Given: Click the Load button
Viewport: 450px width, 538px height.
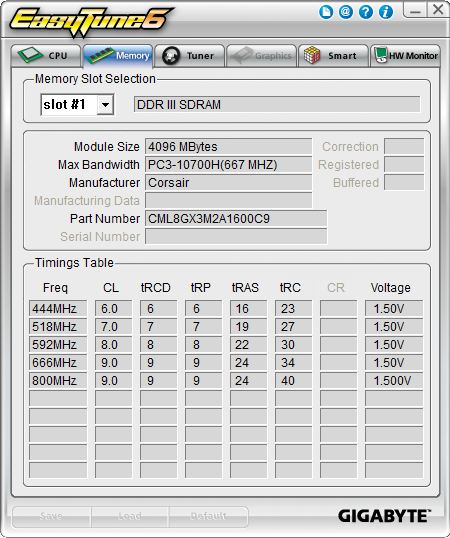Looking at the screenshot, I should click(x=130, y=516).
